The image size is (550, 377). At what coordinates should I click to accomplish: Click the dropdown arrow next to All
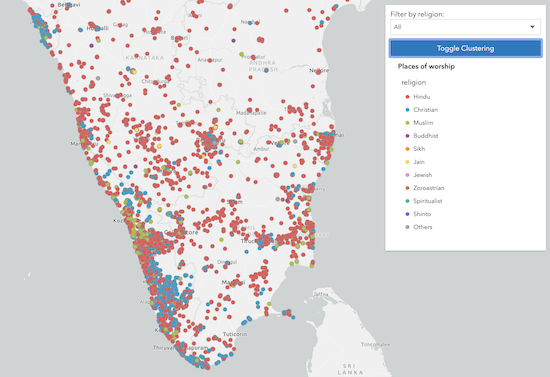[532, 27]
